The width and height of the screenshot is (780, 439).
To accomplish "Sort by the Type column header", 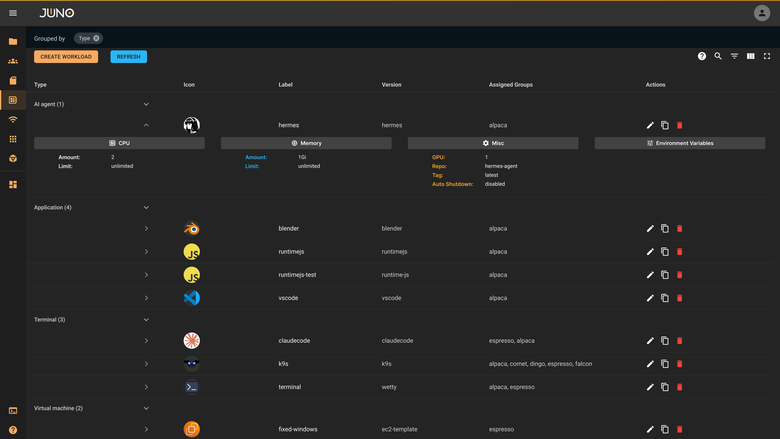I will (40, 85).
